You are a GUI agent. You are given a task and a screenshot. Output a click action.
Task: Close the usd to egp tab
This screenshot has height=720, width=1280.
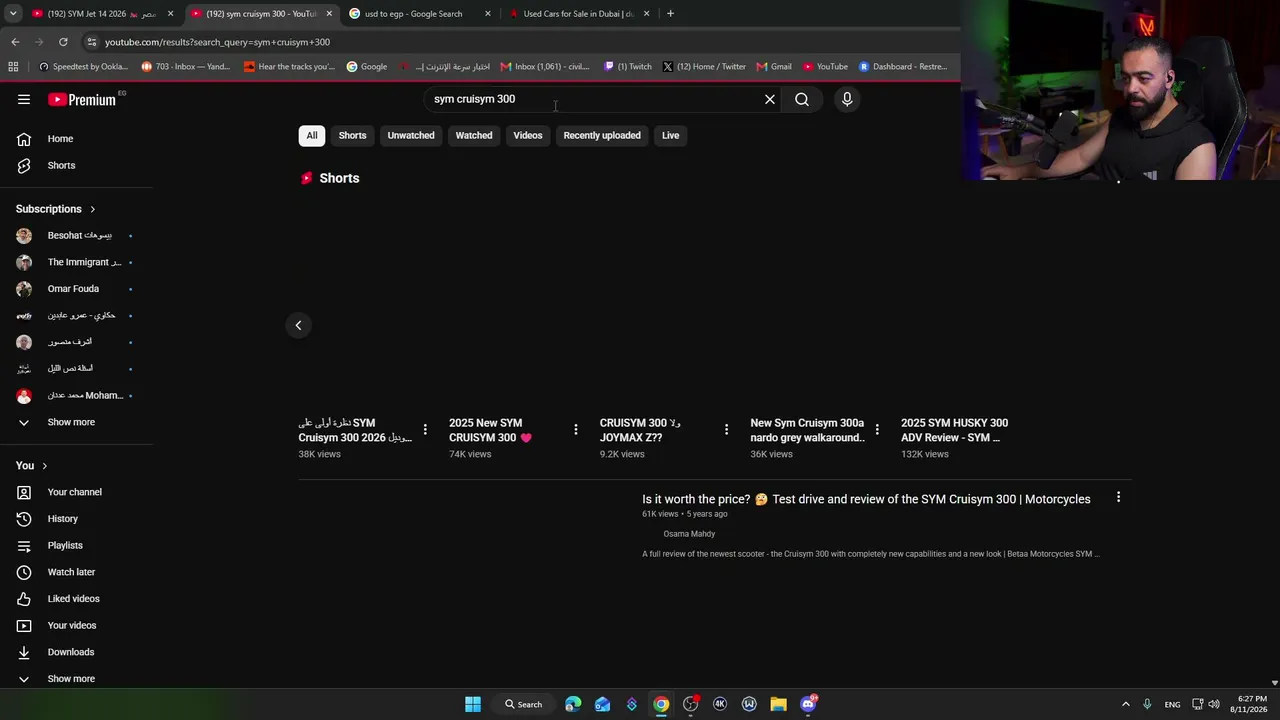tap(488, 14)
